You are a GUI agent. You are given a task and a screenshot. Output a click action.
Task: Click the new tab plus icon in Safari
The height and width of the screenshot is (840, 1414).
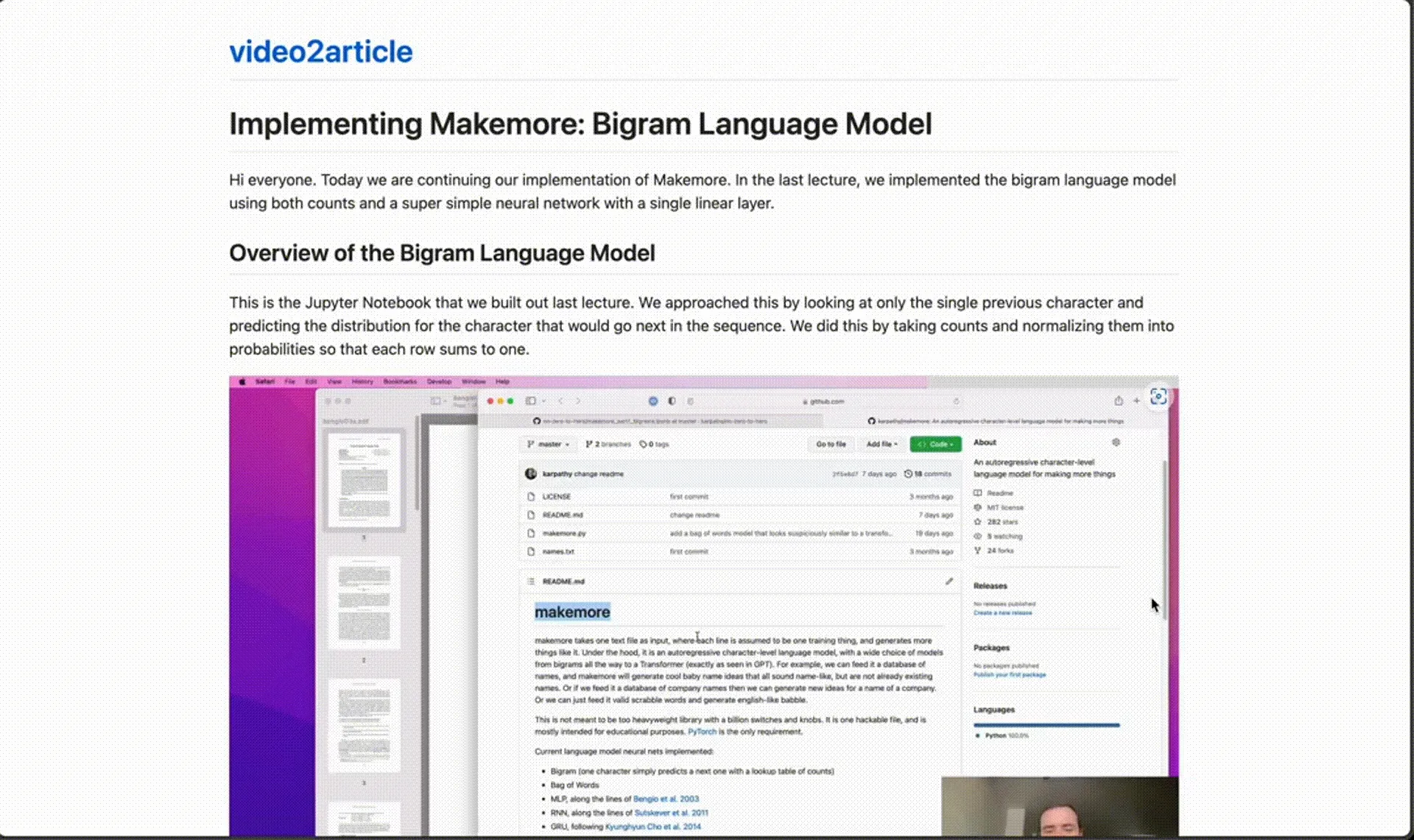tap(1136, 400)
